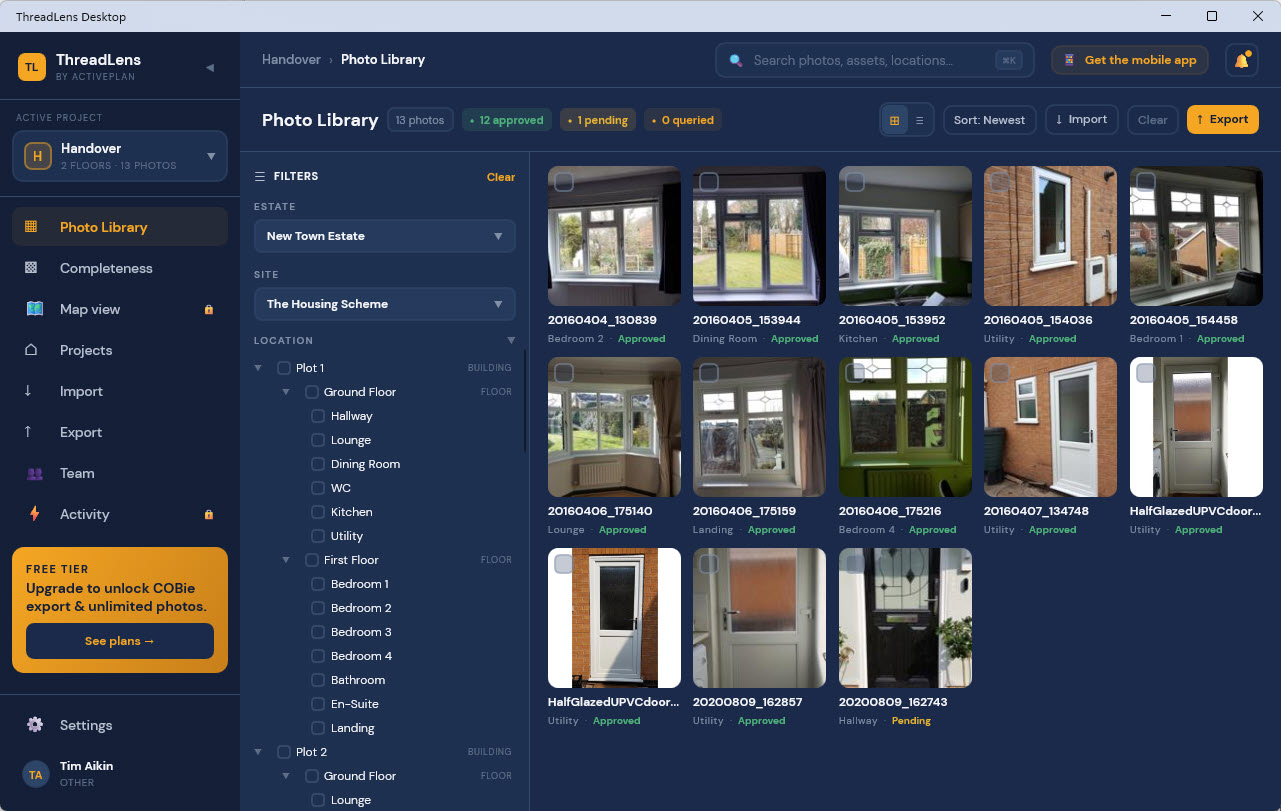
Task: Open Completeness in sidebar
Action: 120,268
